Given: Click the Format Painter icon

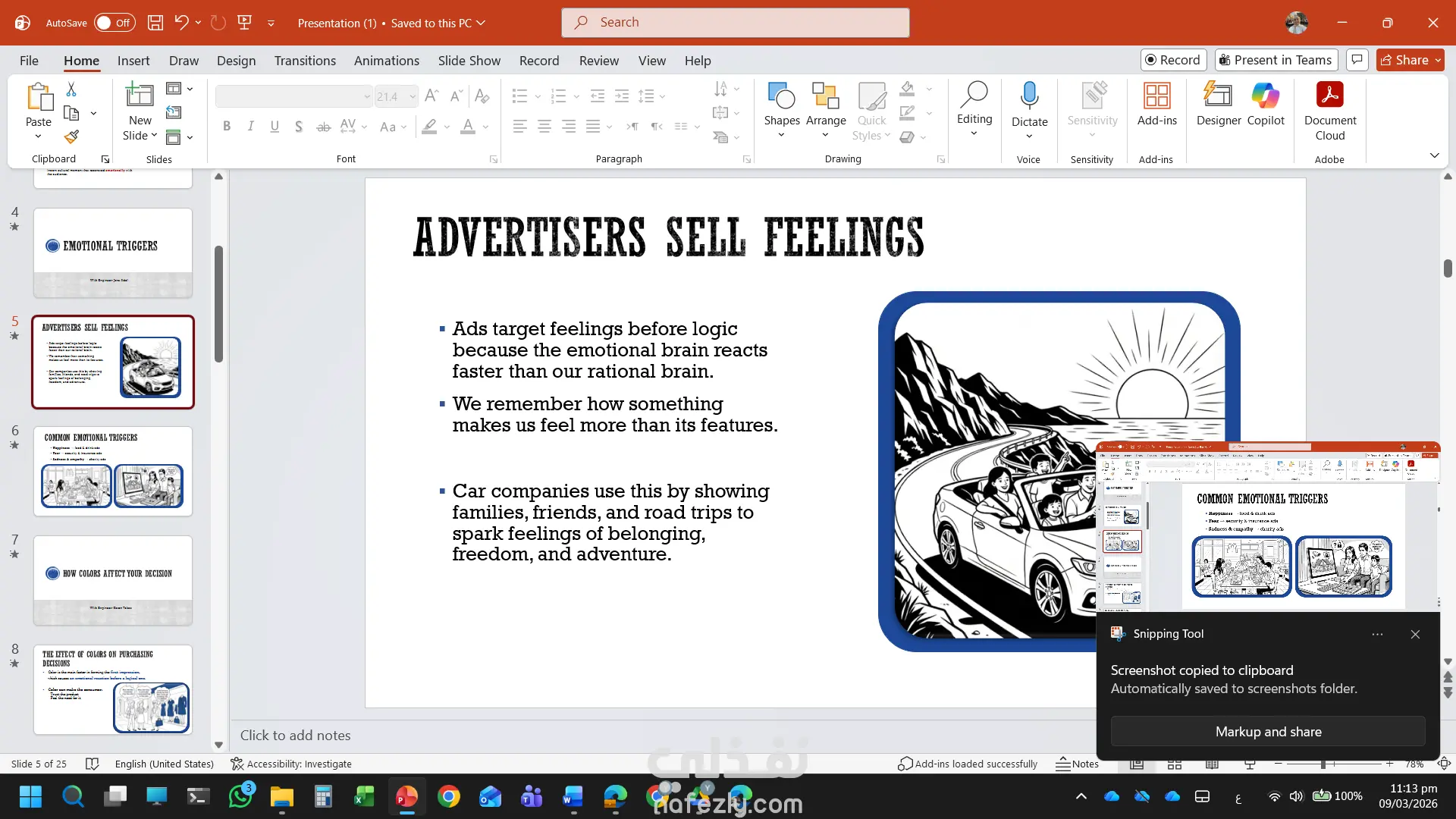Looking at the screenshot, I should coord(71,137).
